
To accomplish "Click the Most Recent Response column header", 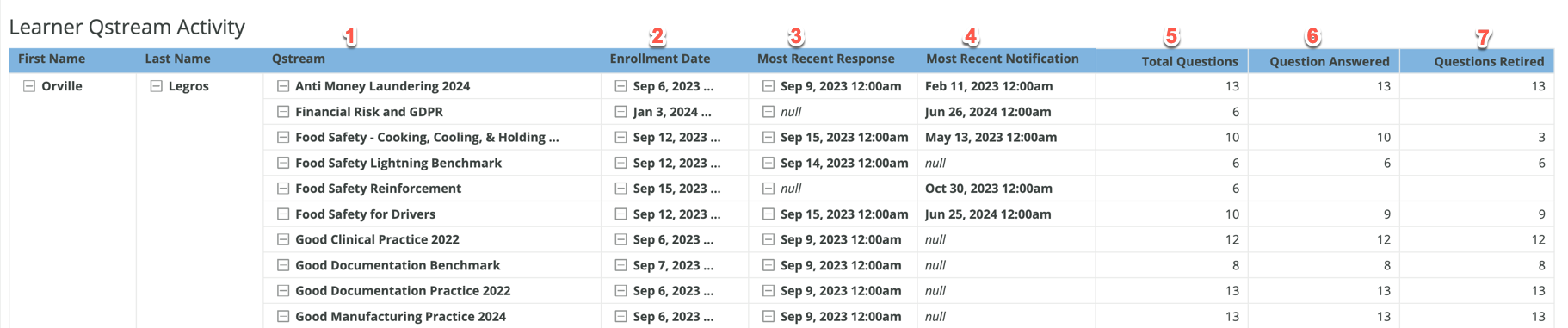I will [x=826, y=59].
